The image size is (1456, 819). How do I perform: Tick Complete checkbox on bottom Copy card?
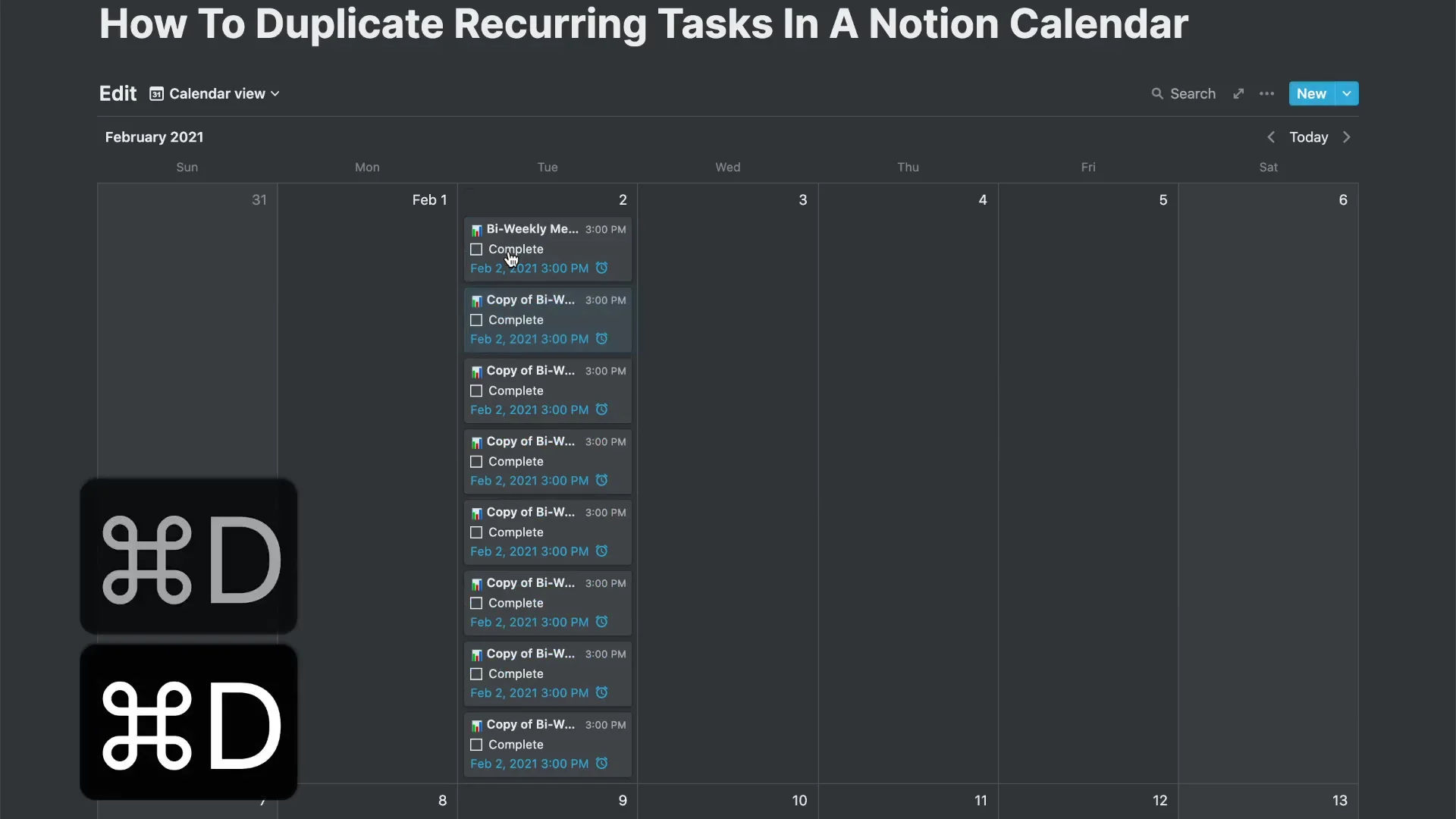(476, 745)
